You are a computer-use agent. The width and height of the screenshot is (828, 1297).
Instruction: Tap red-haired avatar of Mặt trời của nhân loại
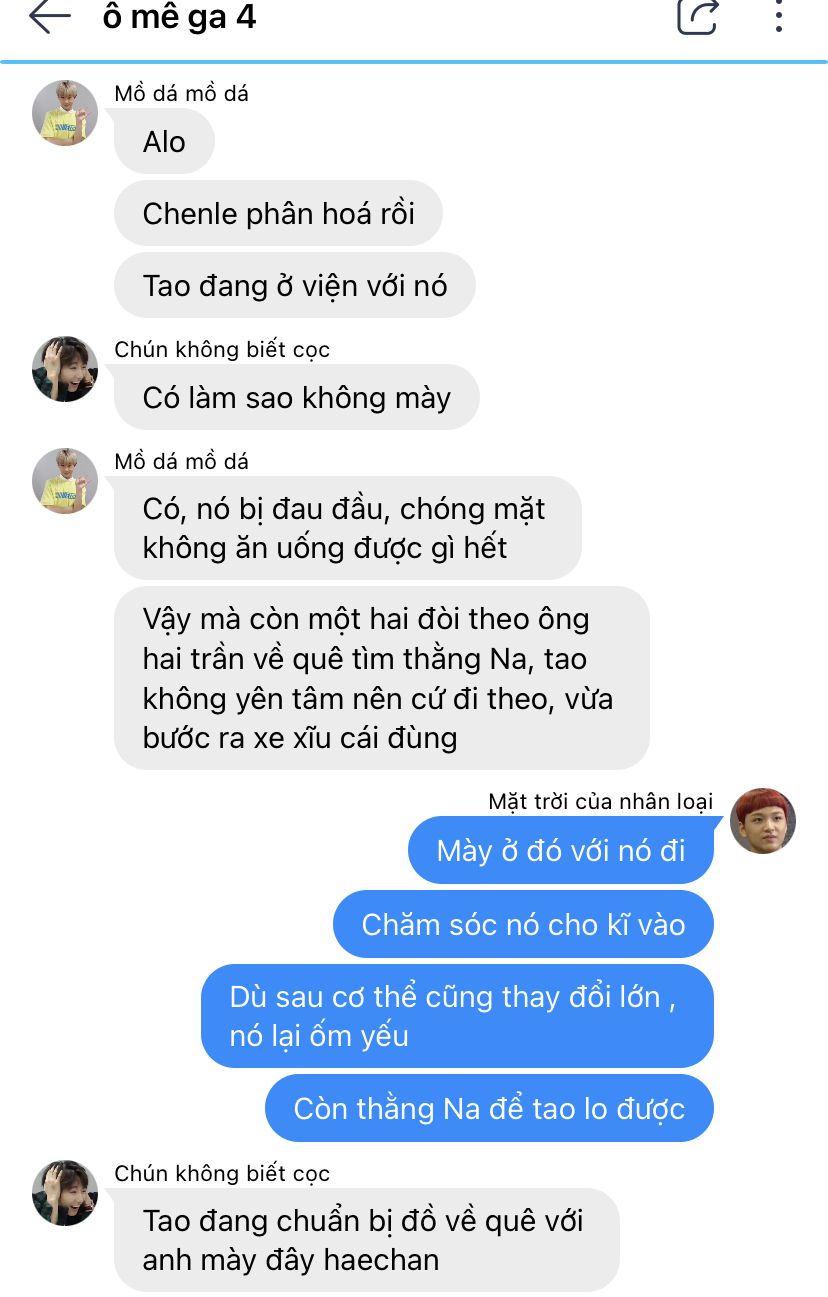[763, 821]
